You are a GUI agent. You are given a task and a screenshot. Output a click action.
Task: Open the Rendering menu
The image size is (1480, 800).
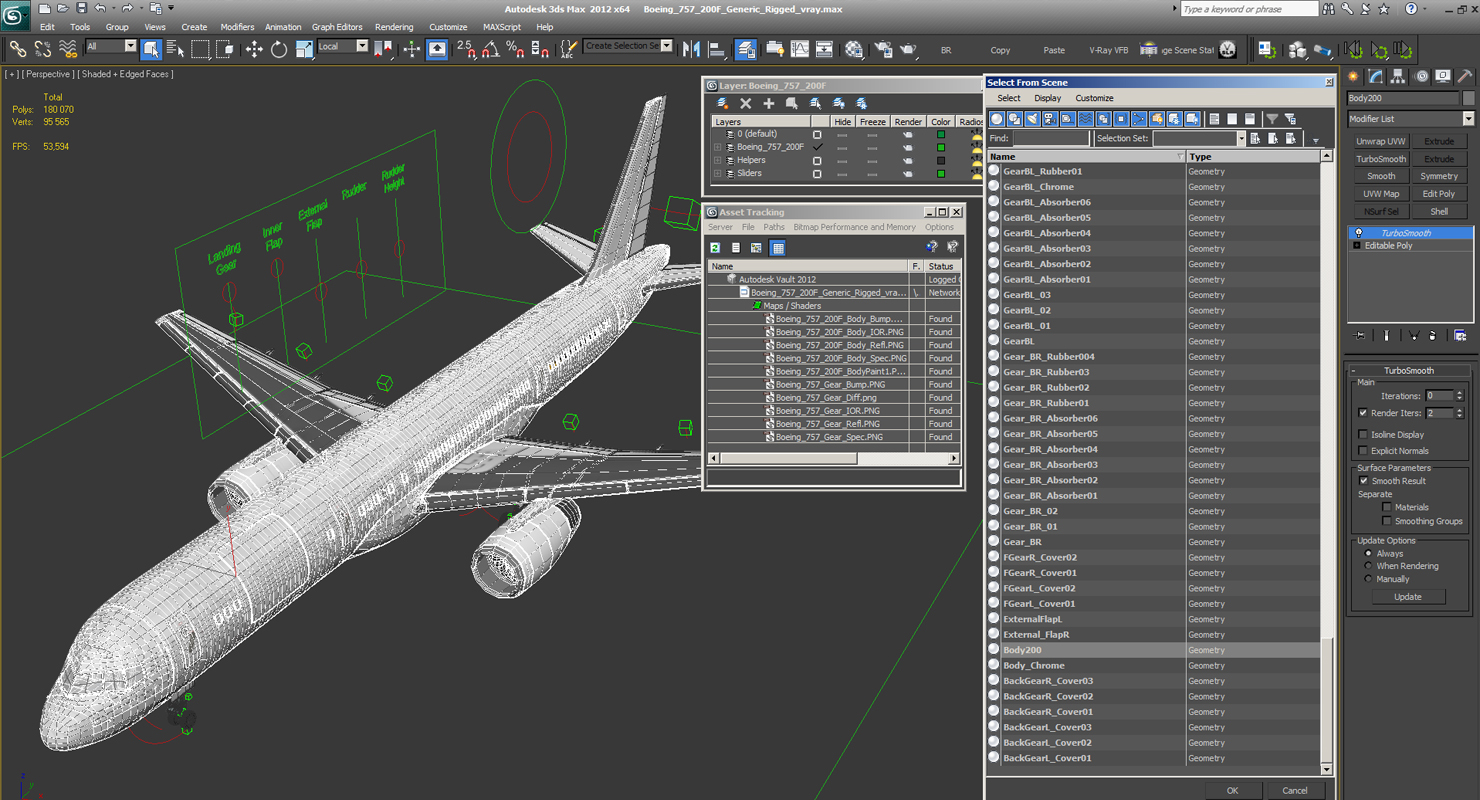pyautogui.click(x=394, y=27)
